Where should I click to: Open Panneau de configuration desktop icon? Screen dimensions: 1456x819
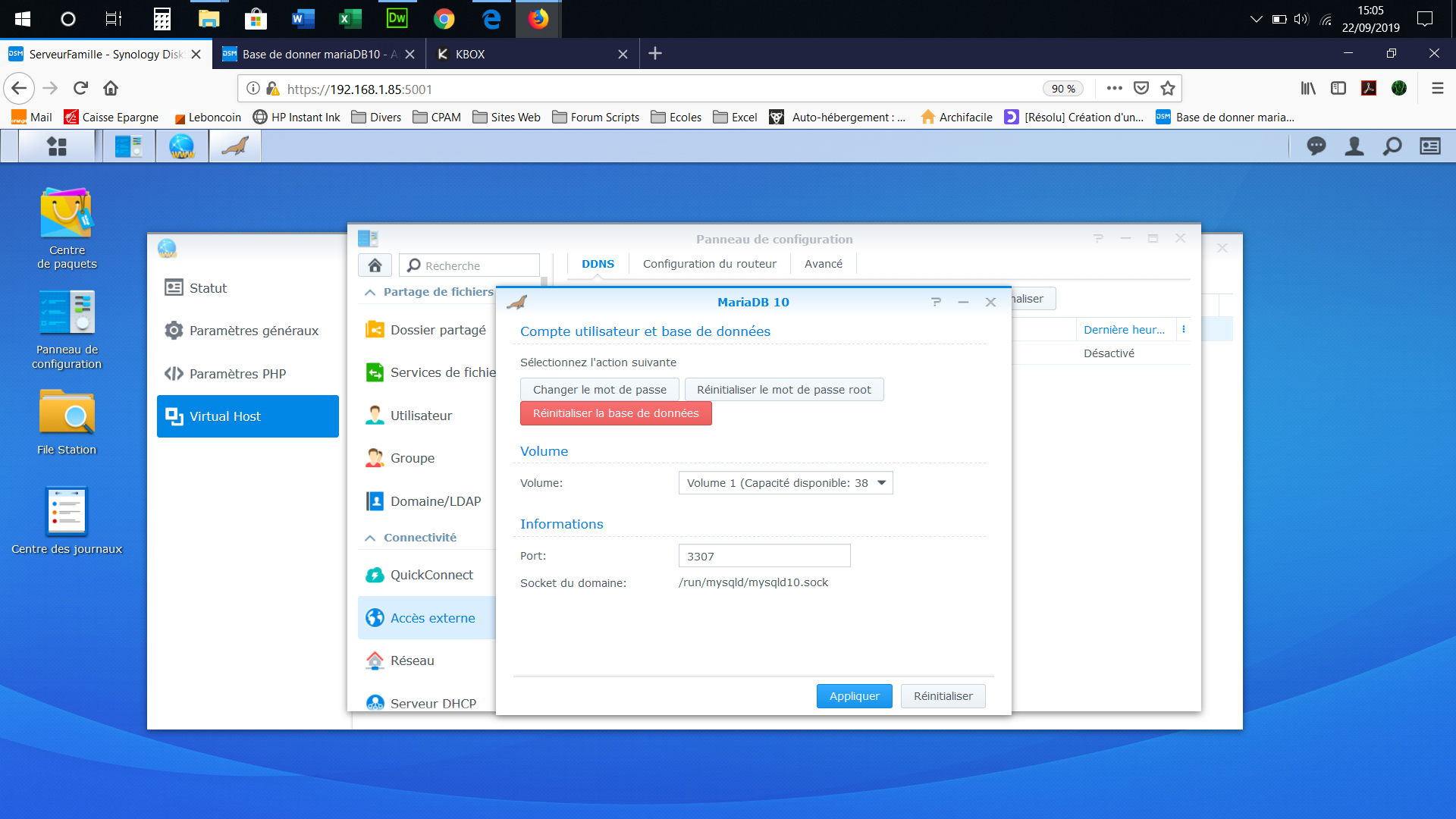point(67,329)
